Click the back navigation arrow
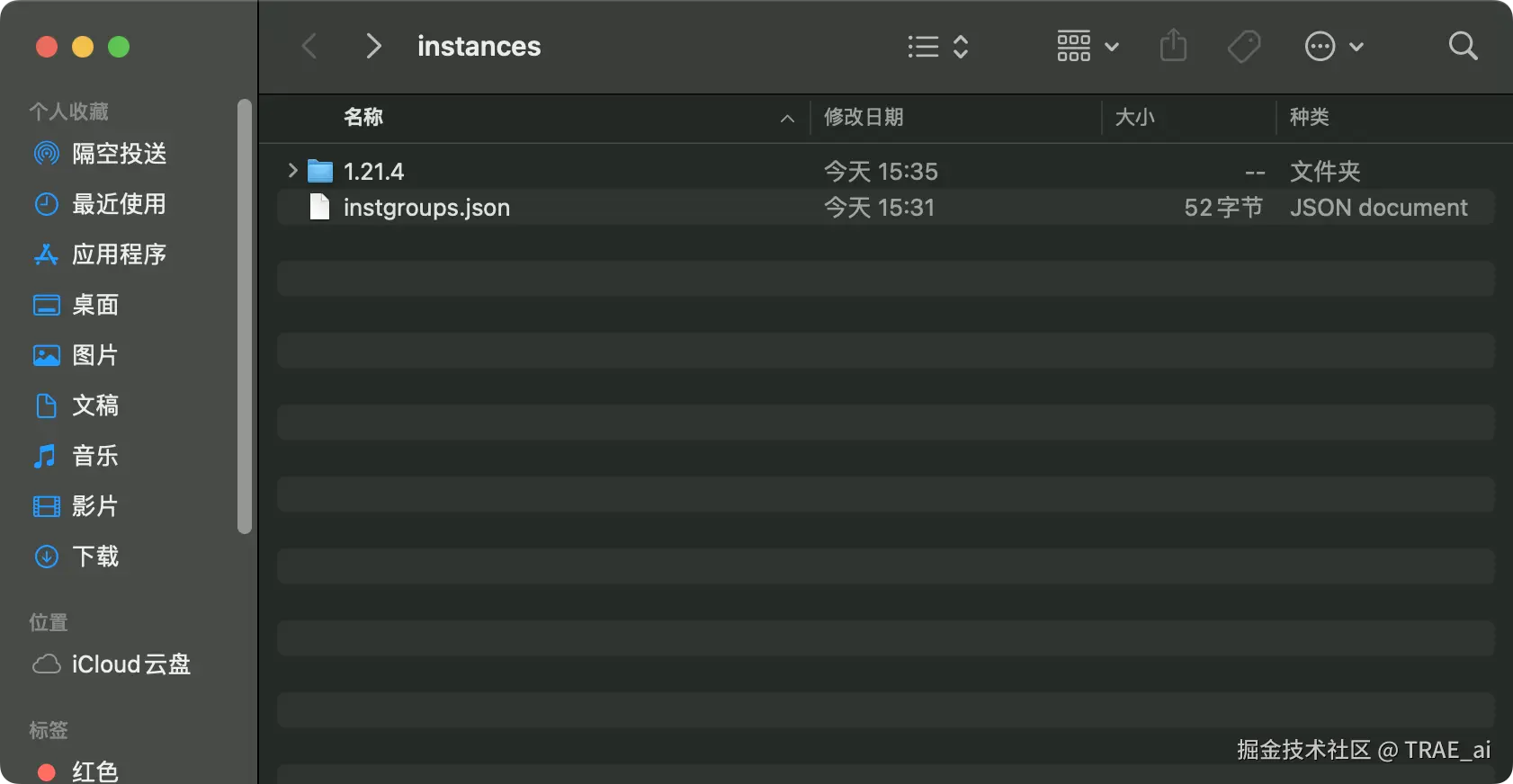This screenshot has height=784, width=1513. (x=309, y=46)
